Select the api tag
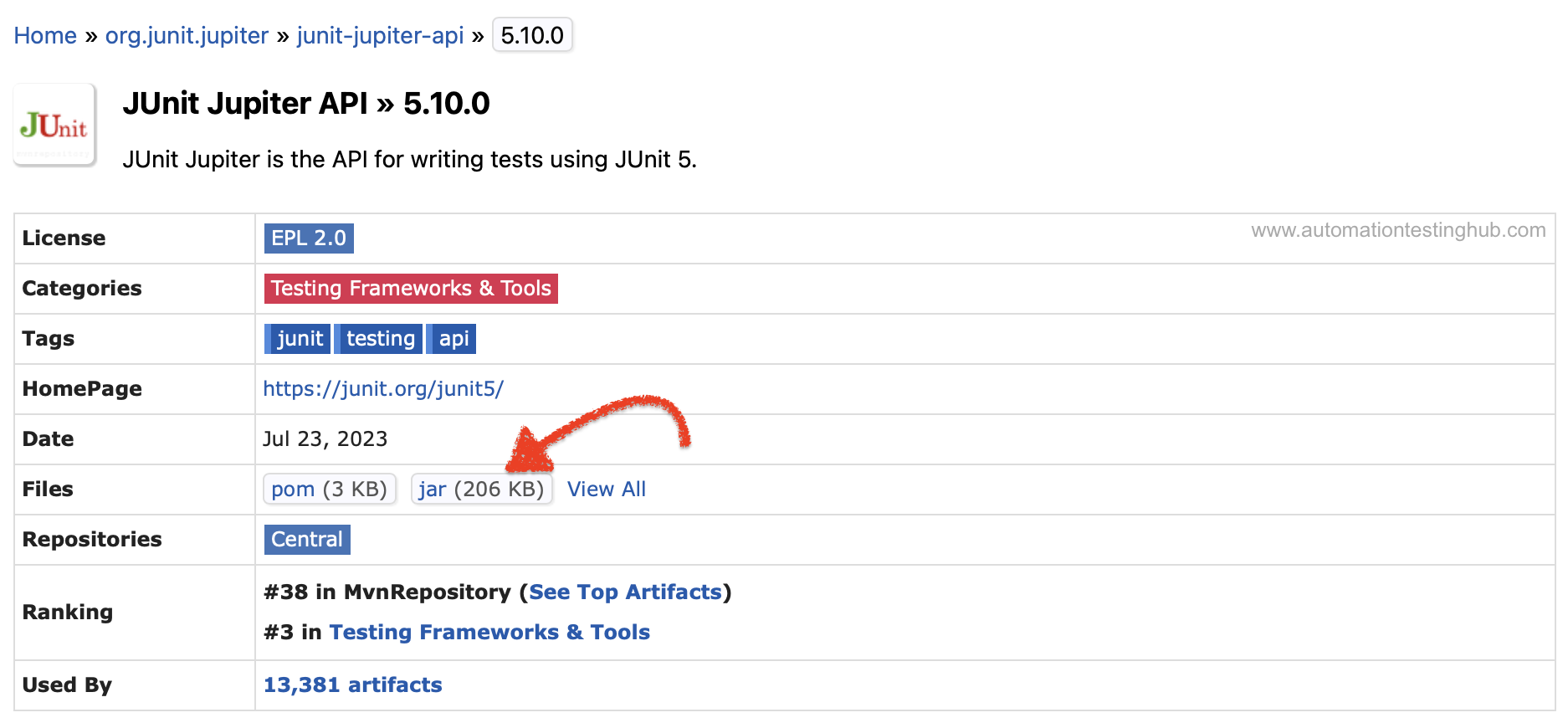This screenshot has width=1568, height=728. click(x=451, y=338)
